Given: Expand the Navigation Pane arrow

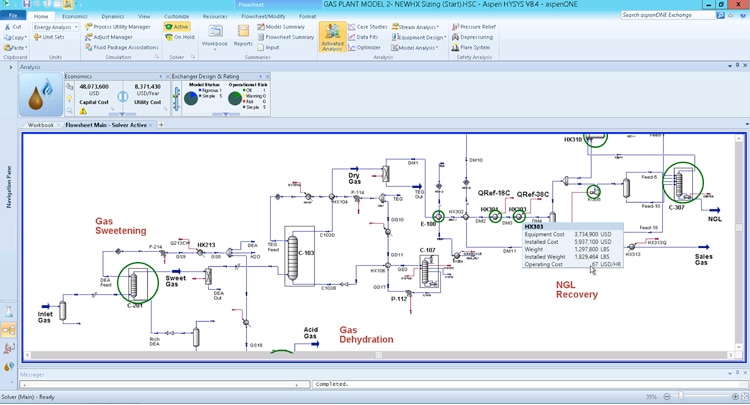Looking at the screenshot, I should 11,67.
